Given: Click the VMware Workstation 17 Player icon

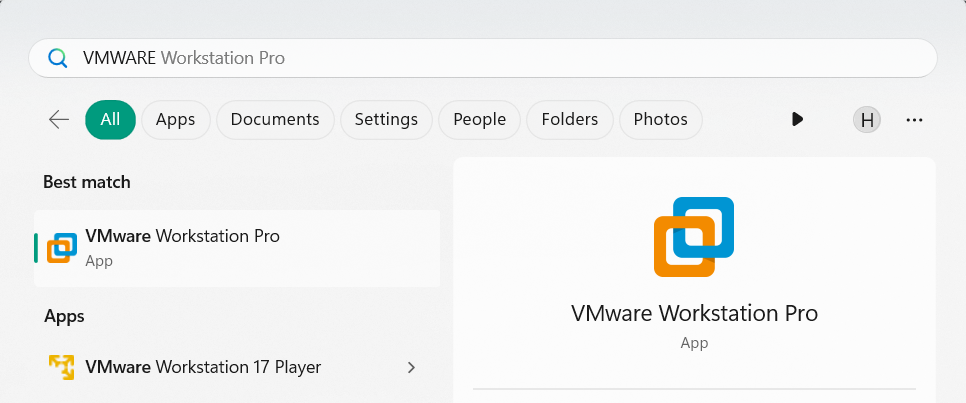Looking at the screenshot, I should 62,367.
